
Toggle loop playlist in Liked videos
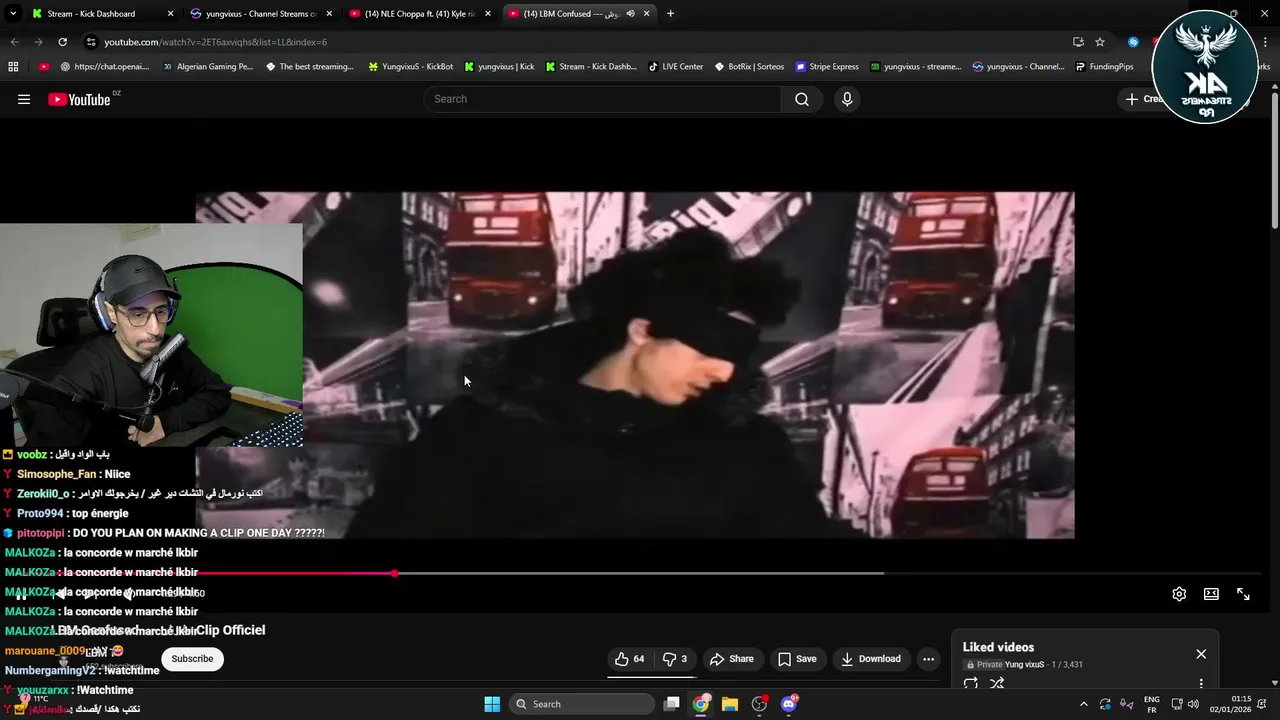click(x=970, y=684)
